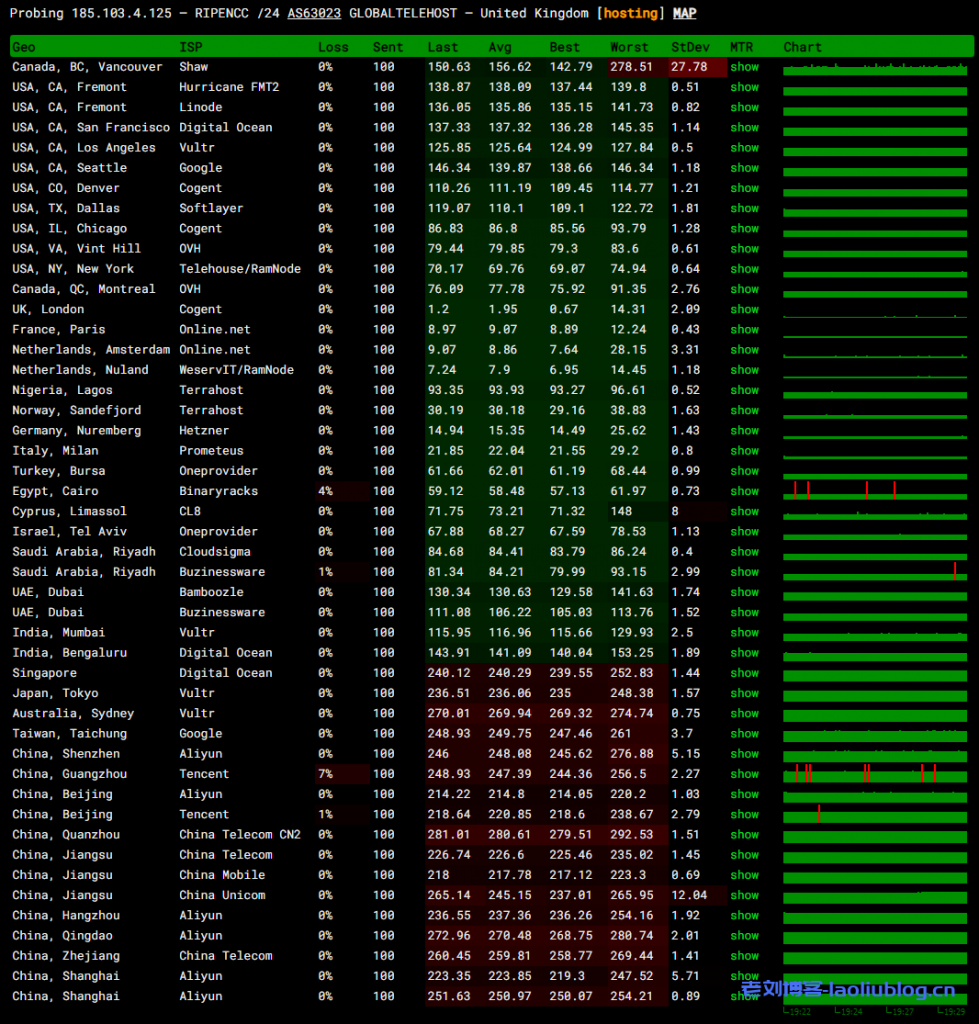Click show for Egypt Cairo Binaryracks
The height and width of the screenshot is (1024, 979).
point(744,491)
